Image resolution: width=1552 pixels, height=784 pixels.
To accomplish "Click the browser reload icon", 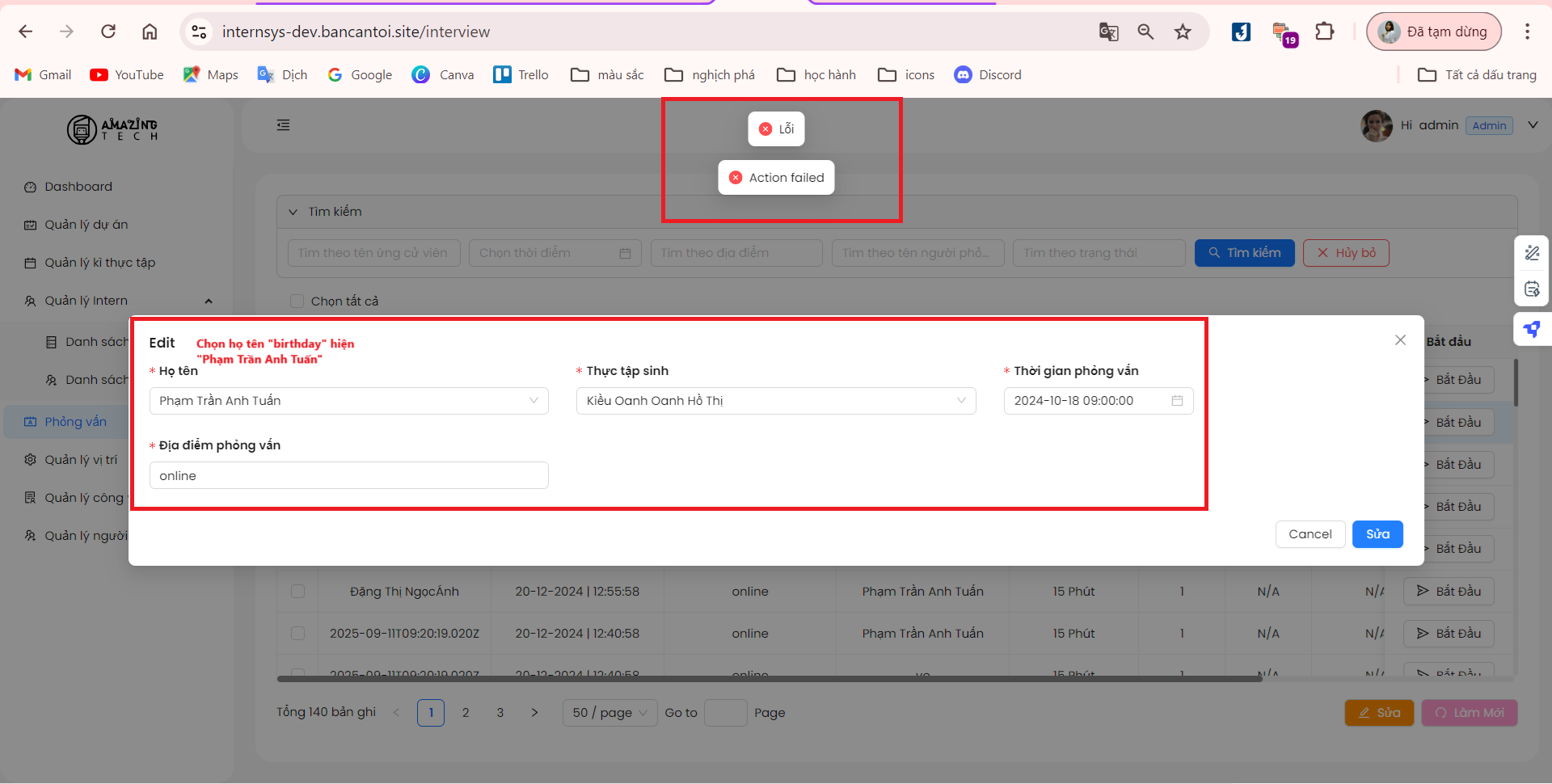I will [x=108, y=32].
